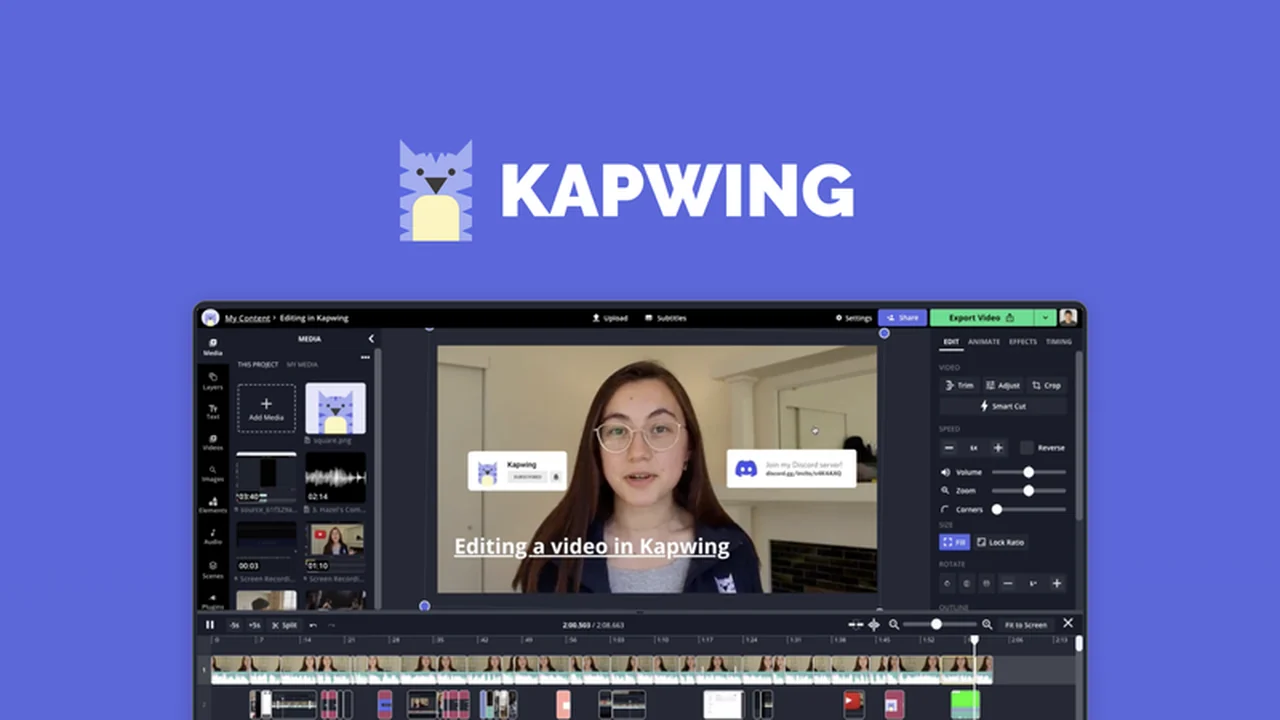Image resolution: width=1280 pixels, height=720 pixels.
Task: Open the Media sidebar panel
Action: [213, 347]
